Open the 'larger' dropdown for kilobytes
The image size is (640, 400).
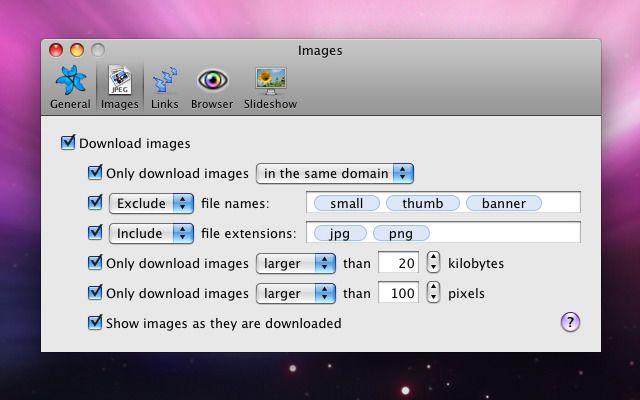(x=296, y=264)
